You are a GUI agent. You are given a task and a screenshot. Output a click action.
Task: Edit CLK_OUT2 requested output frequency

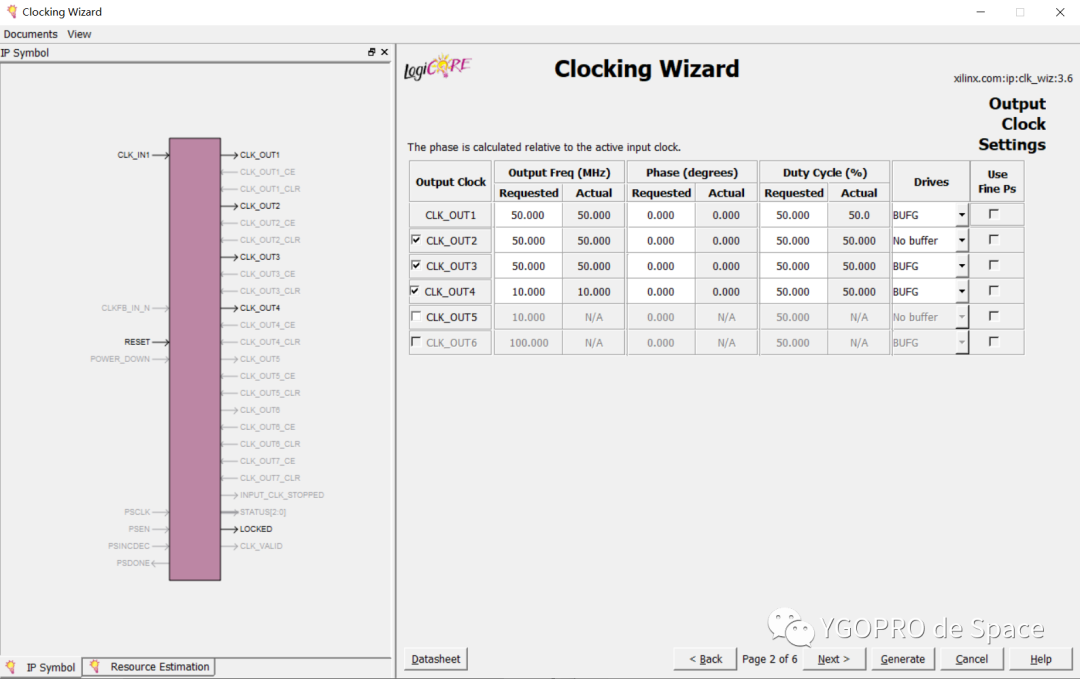(x=528, y=240)
